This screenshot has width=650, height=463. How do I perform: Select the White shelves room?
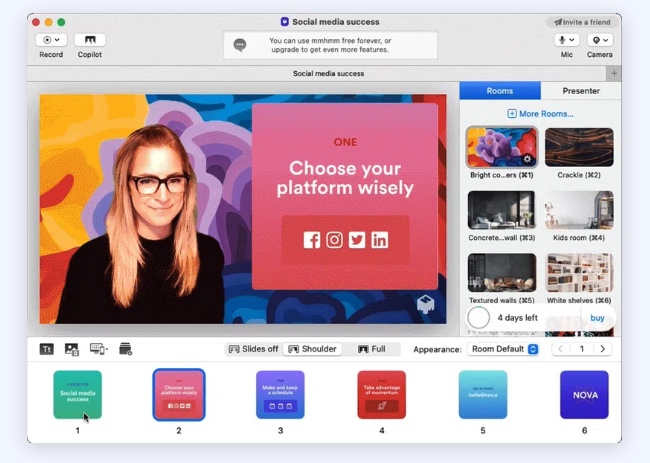[579, 273]
